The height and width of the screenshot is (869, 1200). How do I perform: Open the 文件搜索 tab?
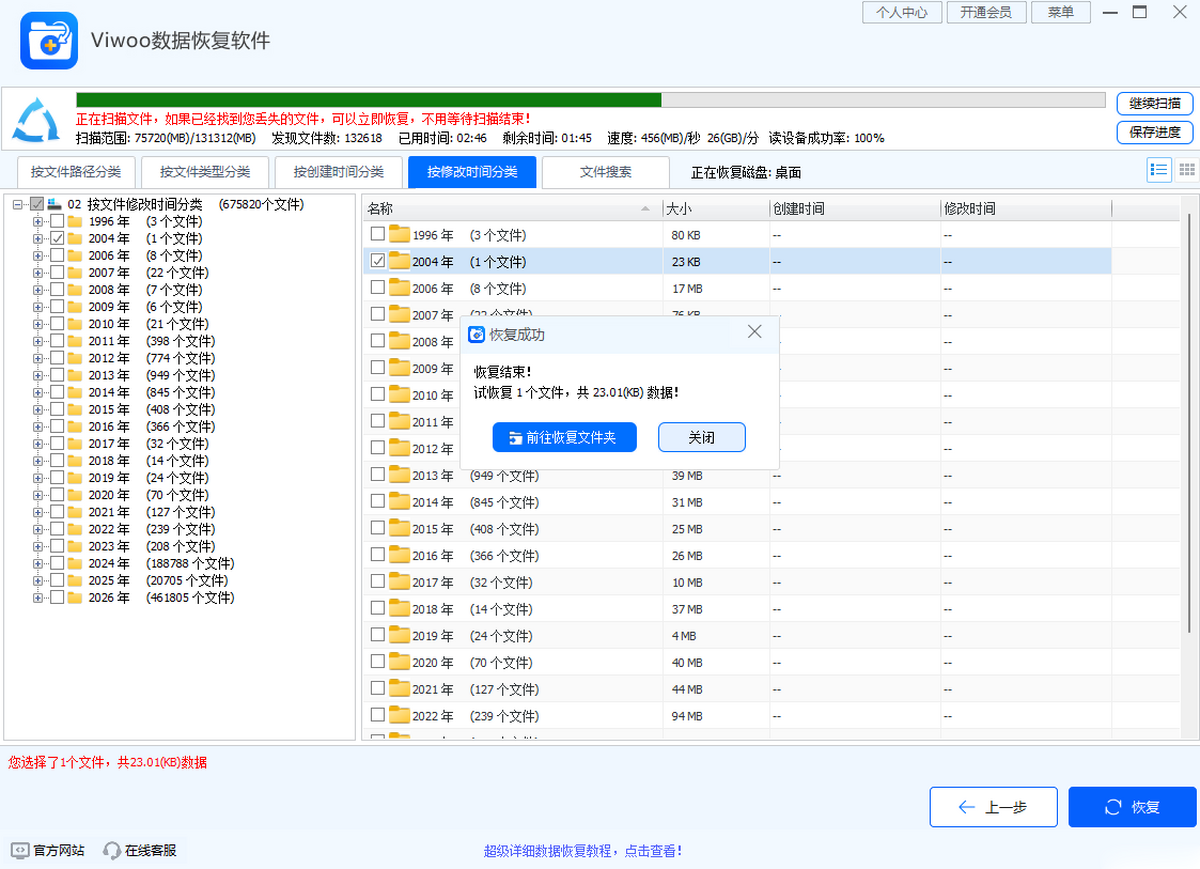[606, 172]
